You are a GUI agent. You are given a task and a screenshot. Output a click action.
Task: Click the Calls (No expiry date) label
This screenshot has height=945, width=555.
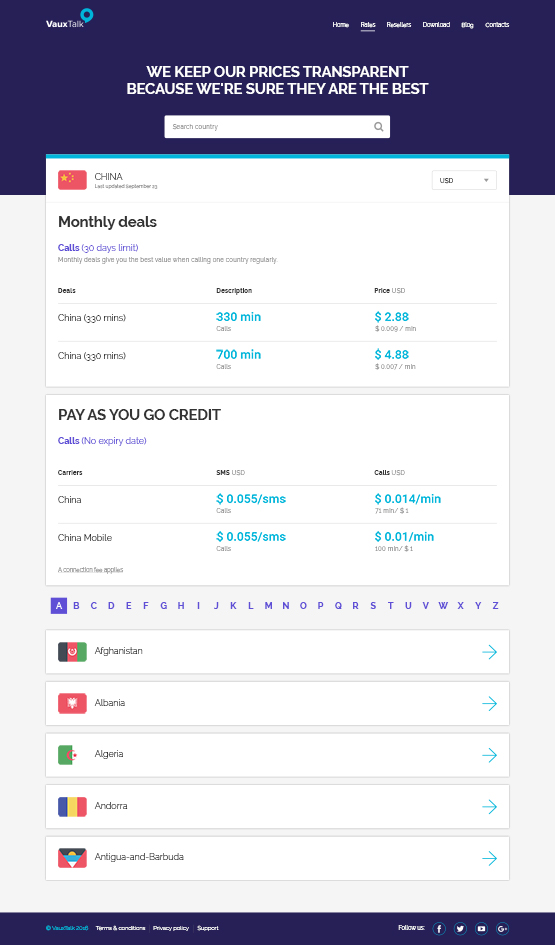(102, 441)
